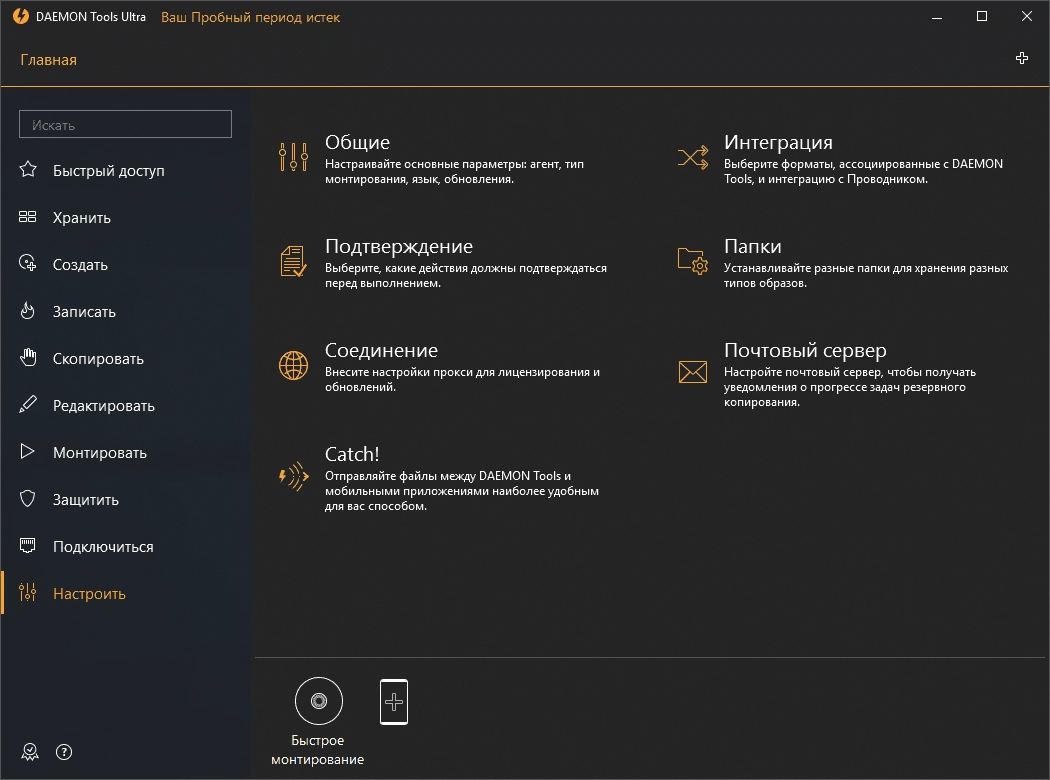
Task: Click the Быстрое монтирование disc icon
Action: pyautogui.click(x=319, y=701)
